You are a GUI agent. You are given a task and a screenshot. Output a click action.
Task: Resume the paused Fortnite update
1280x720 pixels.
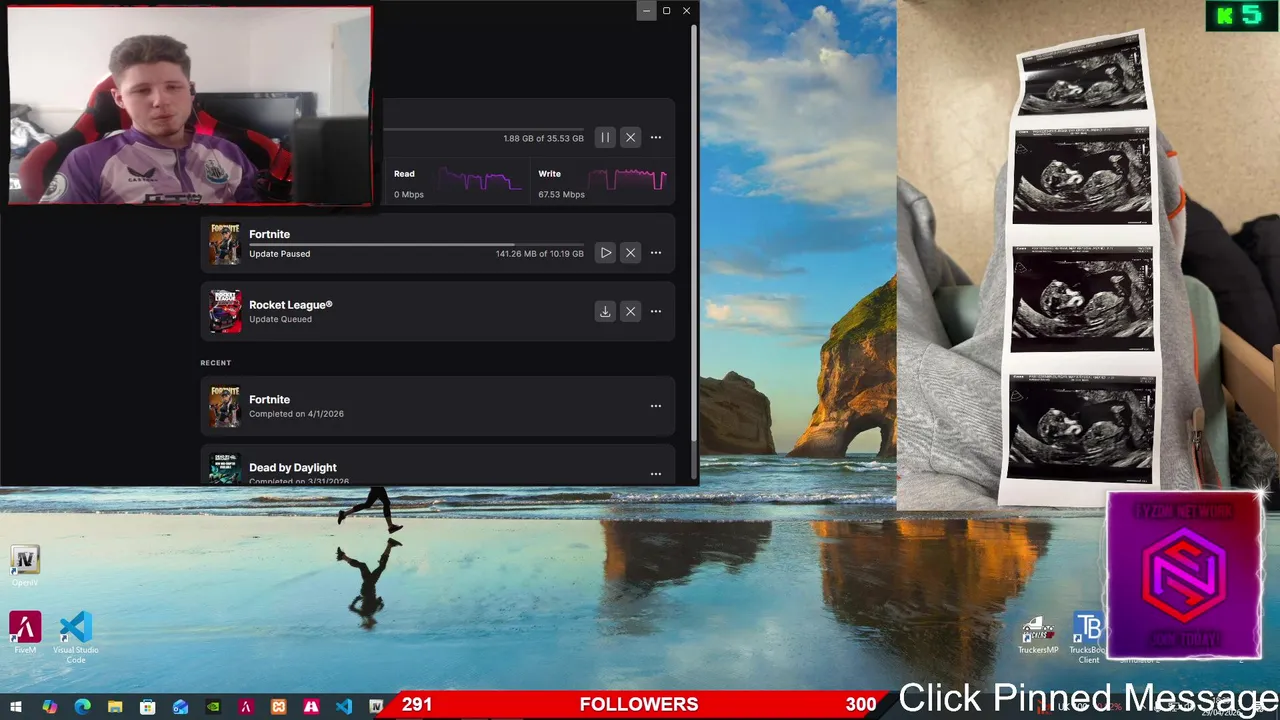tap(605, 253)
